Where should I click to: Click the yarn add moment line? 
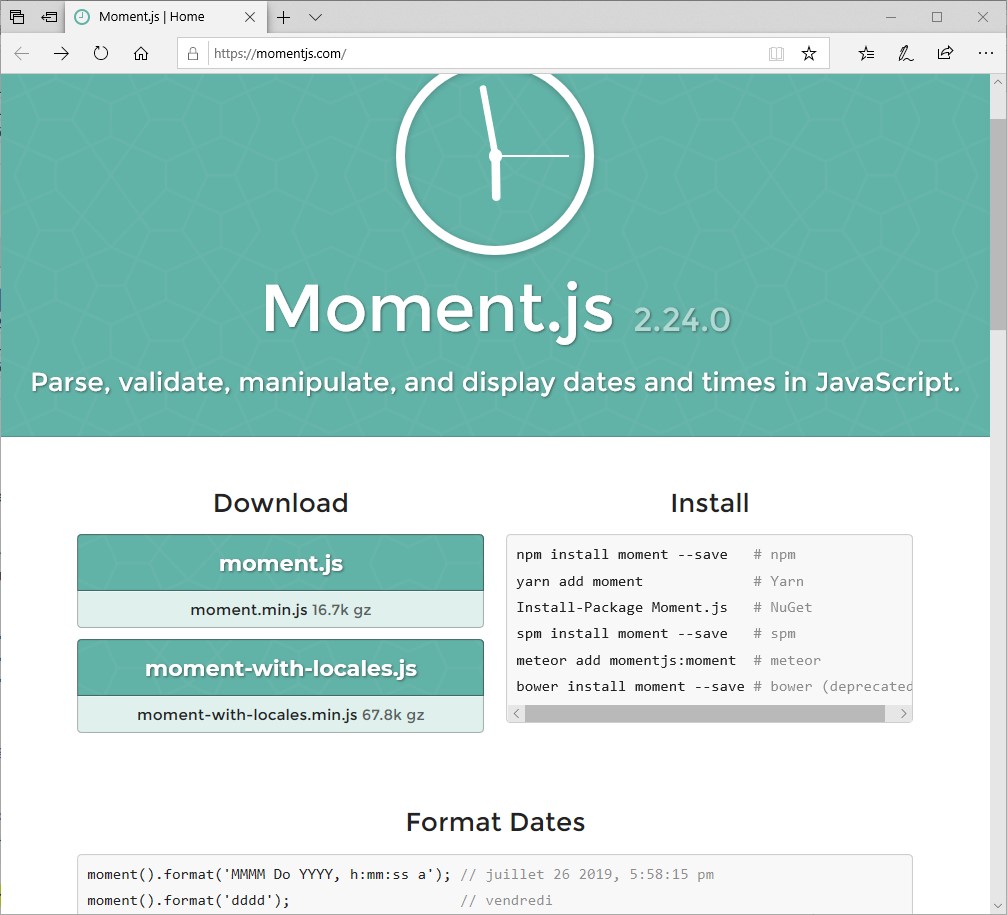pyautogui.click(x=660, y=582)
